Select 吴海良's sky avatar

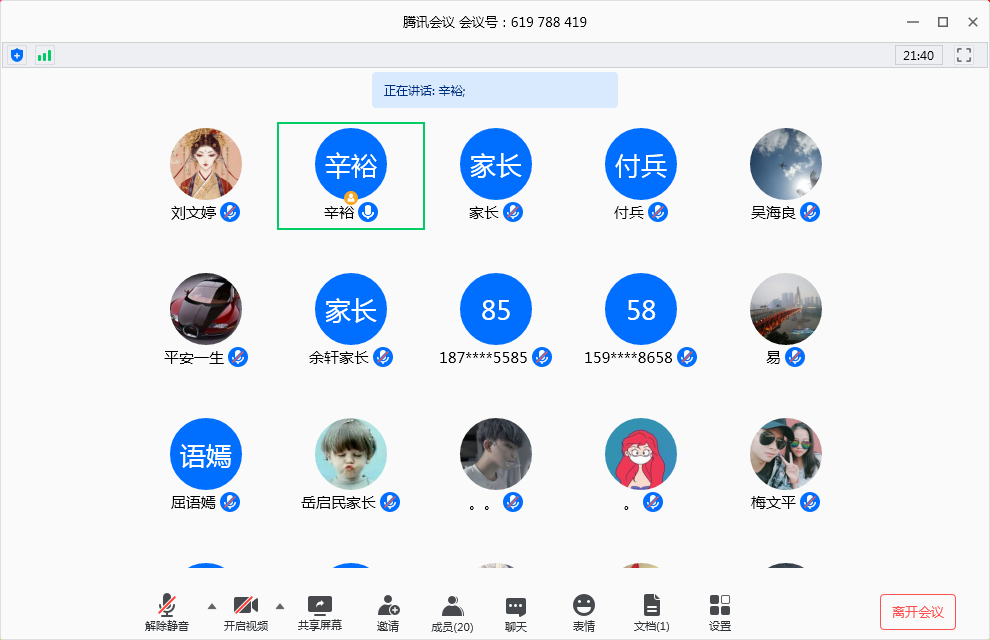(x=786, y=164)
